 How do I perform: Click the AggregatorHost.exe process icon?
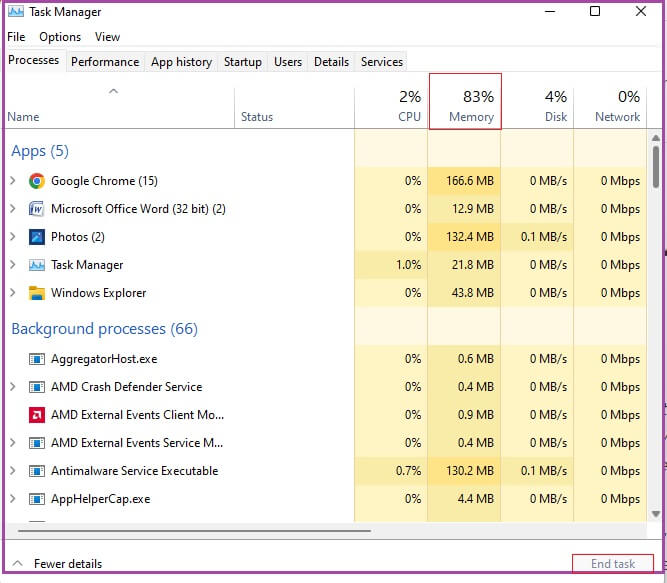[37, 359]
